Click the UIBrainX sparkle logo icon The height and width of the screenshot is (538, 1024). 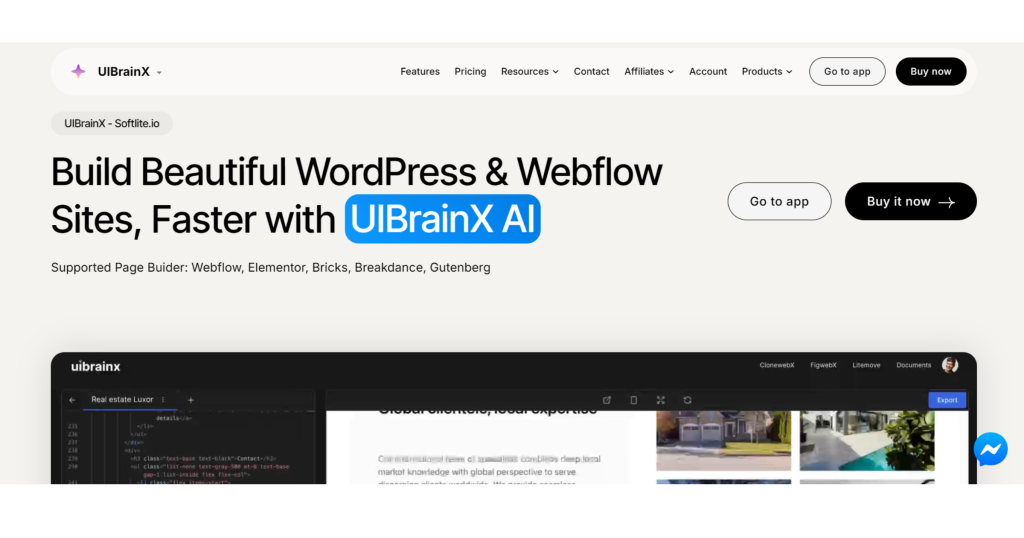78,71
